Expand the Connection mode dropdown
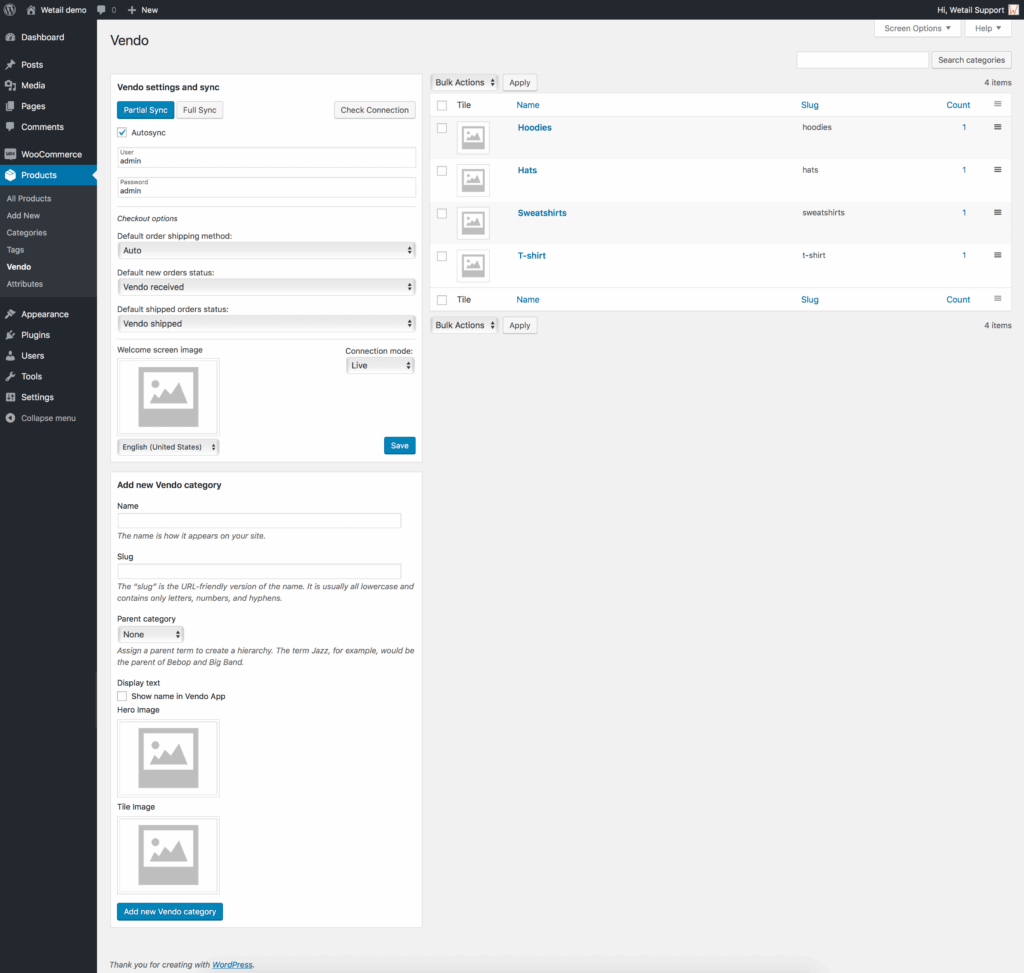This screenshot has width=1024, height=973. [x=380, y=366]
